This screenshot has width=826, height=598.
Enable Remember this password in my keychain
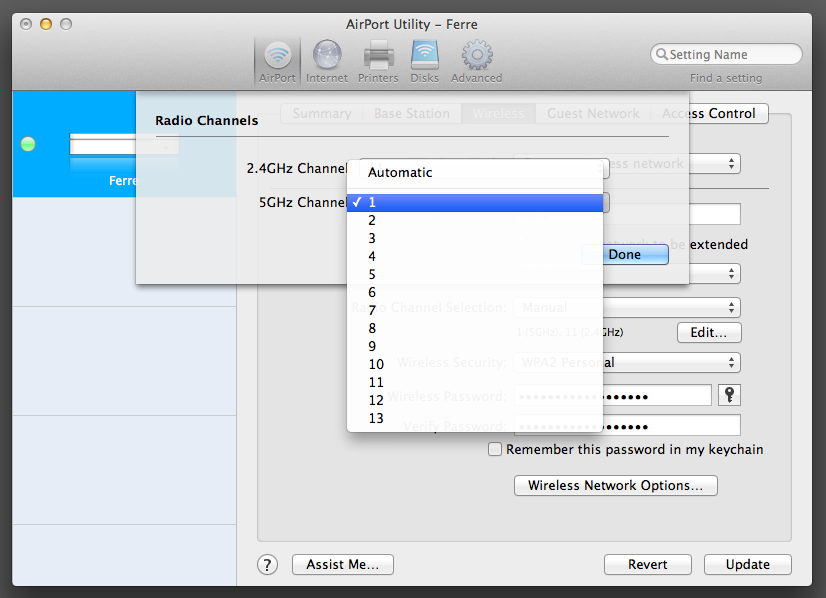click(x=495, y=449)
